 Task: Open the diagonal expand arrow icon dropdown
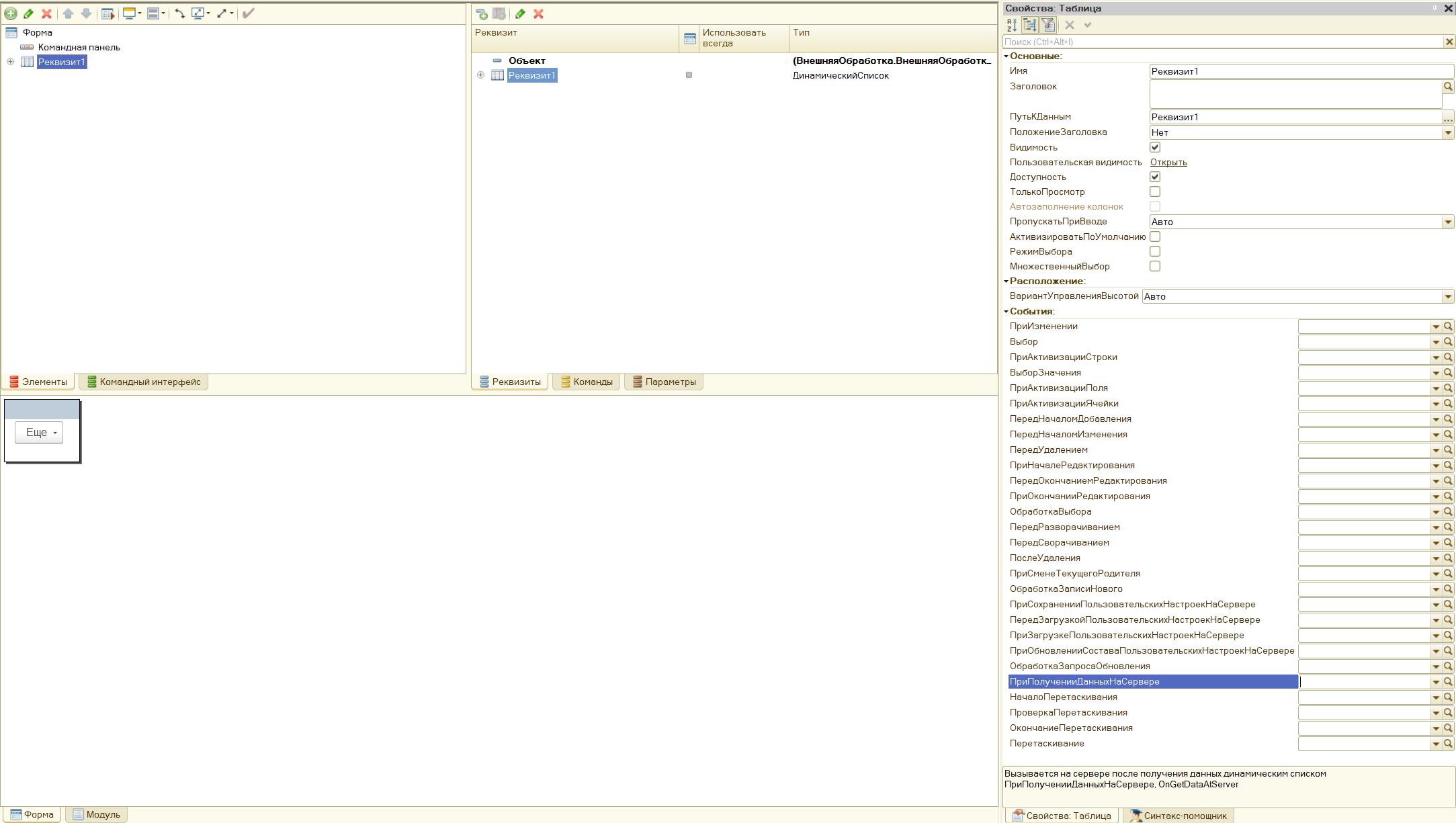(x=224, y=13)
